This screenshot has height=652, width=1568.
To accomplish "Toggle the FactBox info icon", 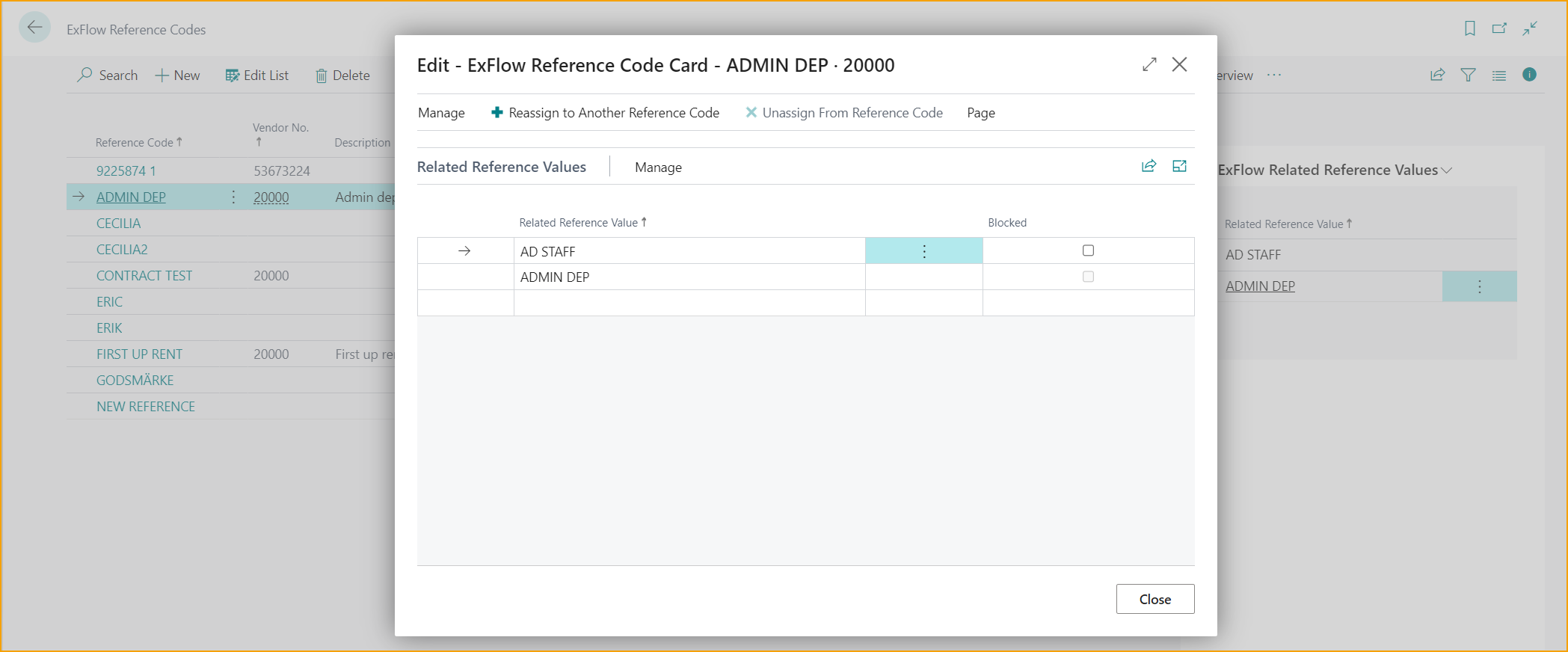I will (1530, 75).
